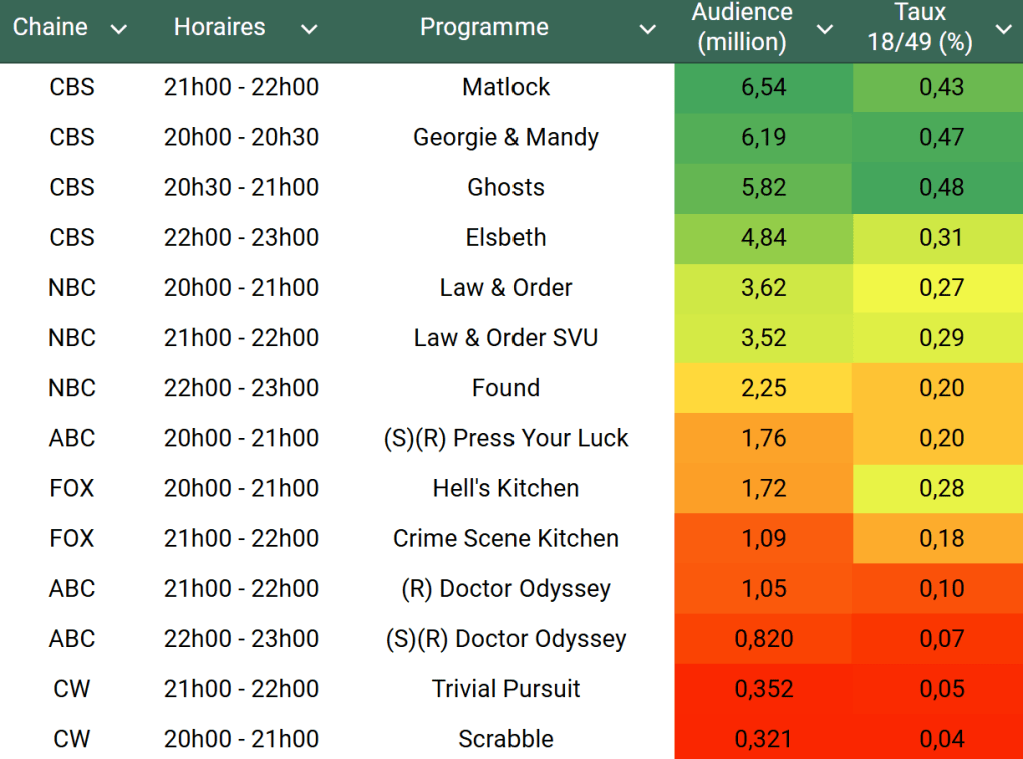Image resolution: width=1023 pixels, height=759 pixels.
Task: Click the Scrabble programme cell
Action: 506,739
